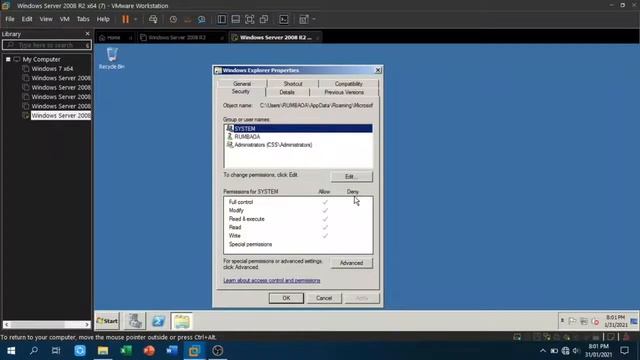Collapse the My Computer tree node
Viewport: 640px width, 360px height.
tap(8, 59)
